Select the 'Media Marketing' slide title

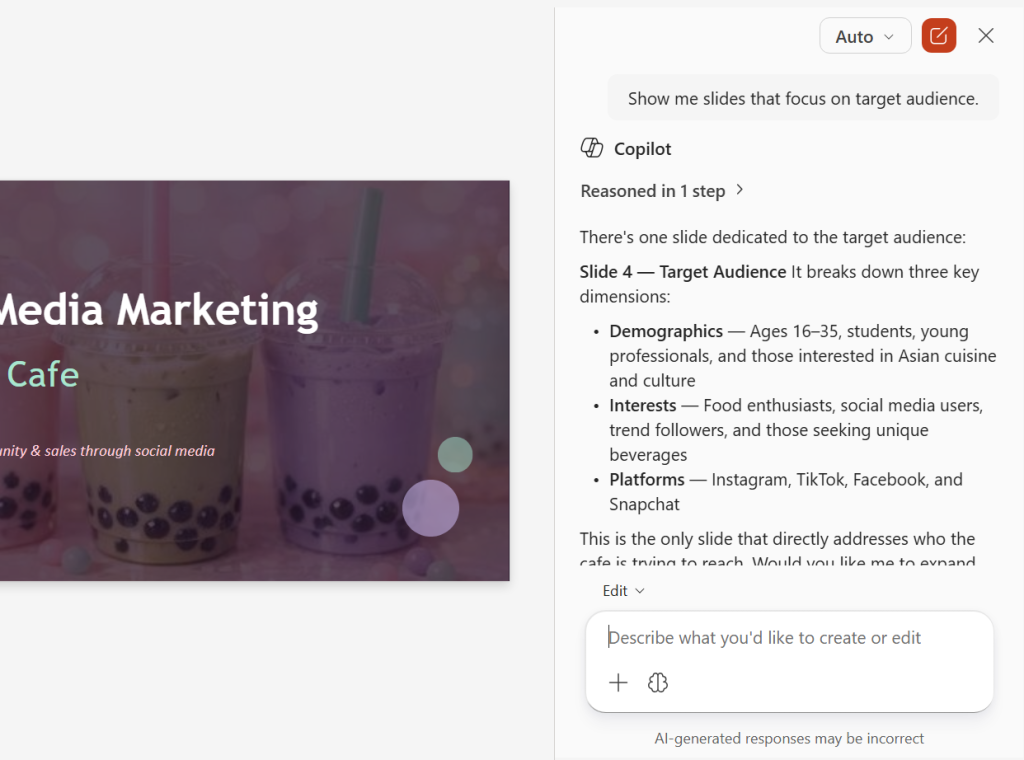(x=159, y=309)
